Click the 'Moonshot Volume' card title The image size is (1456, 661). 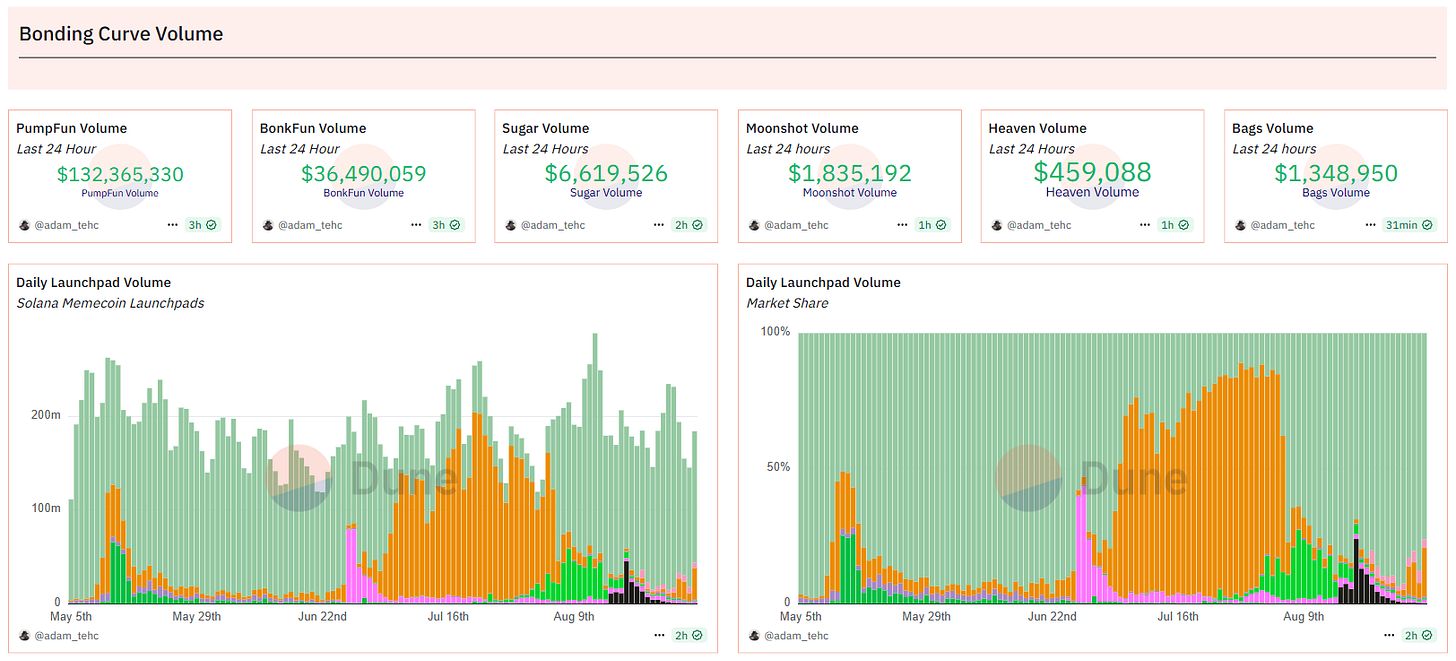(x=802, y=128)
